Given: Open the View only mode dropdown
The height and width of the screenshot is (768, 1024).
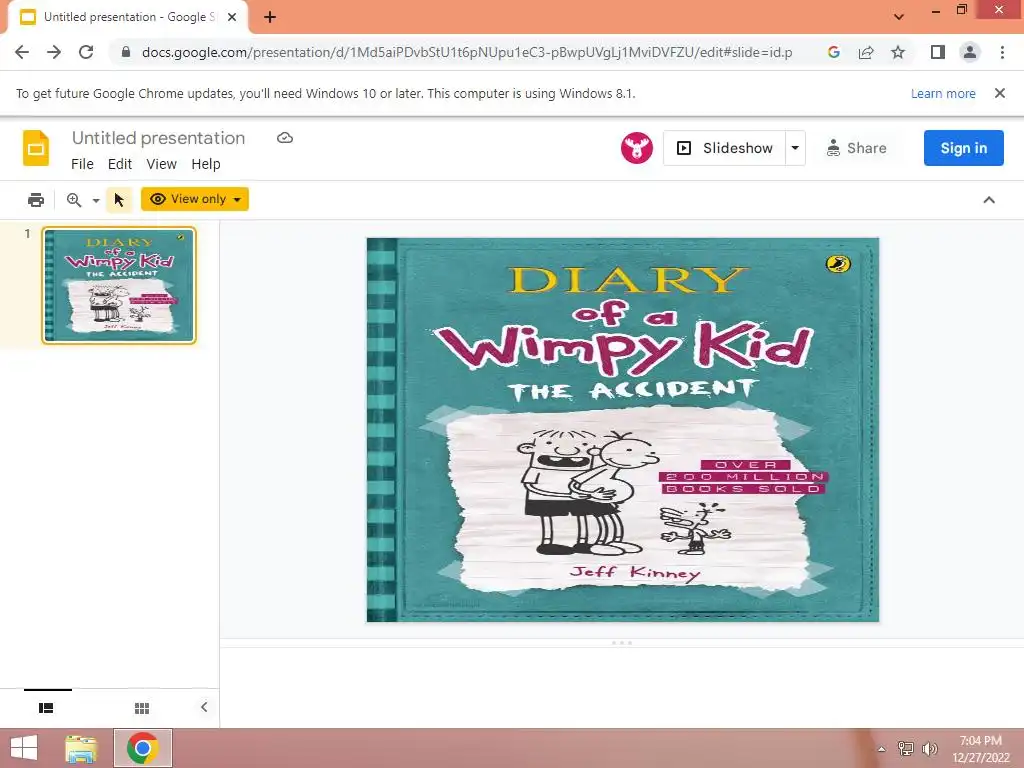Looking at the screenshot, I should (195, 199).
